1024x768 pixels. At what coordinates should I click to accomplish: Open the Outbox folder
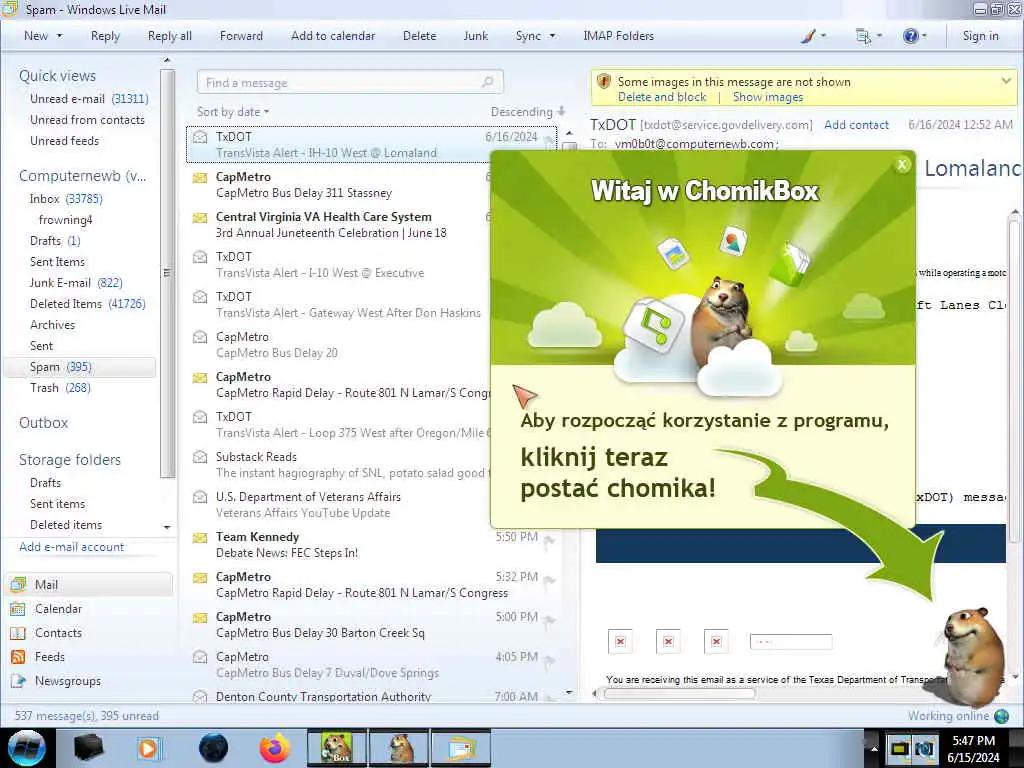coord(43,423)
